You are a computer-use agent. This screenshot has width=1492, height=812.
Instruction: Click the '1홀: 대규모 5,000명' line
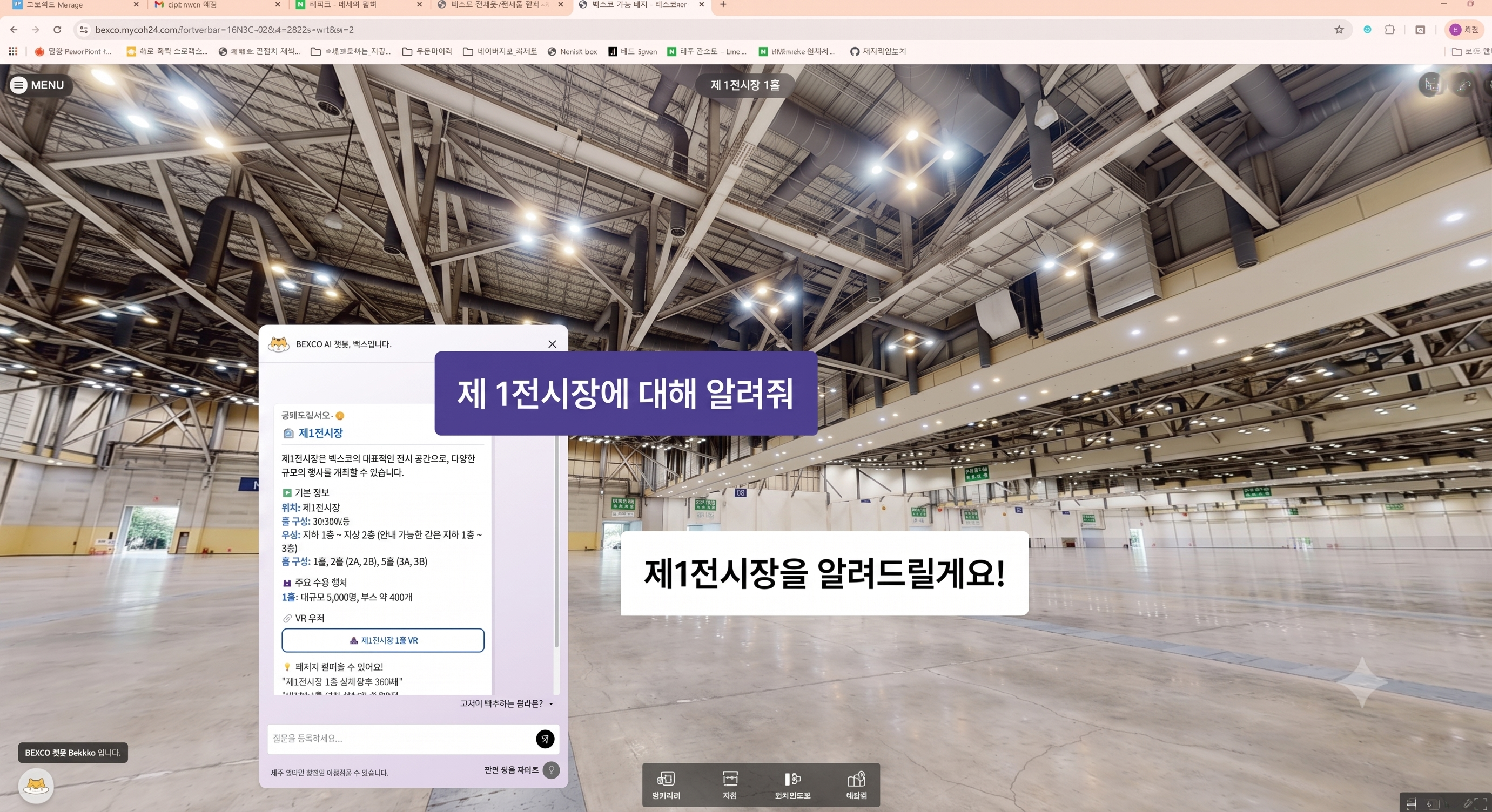[347, 597]
